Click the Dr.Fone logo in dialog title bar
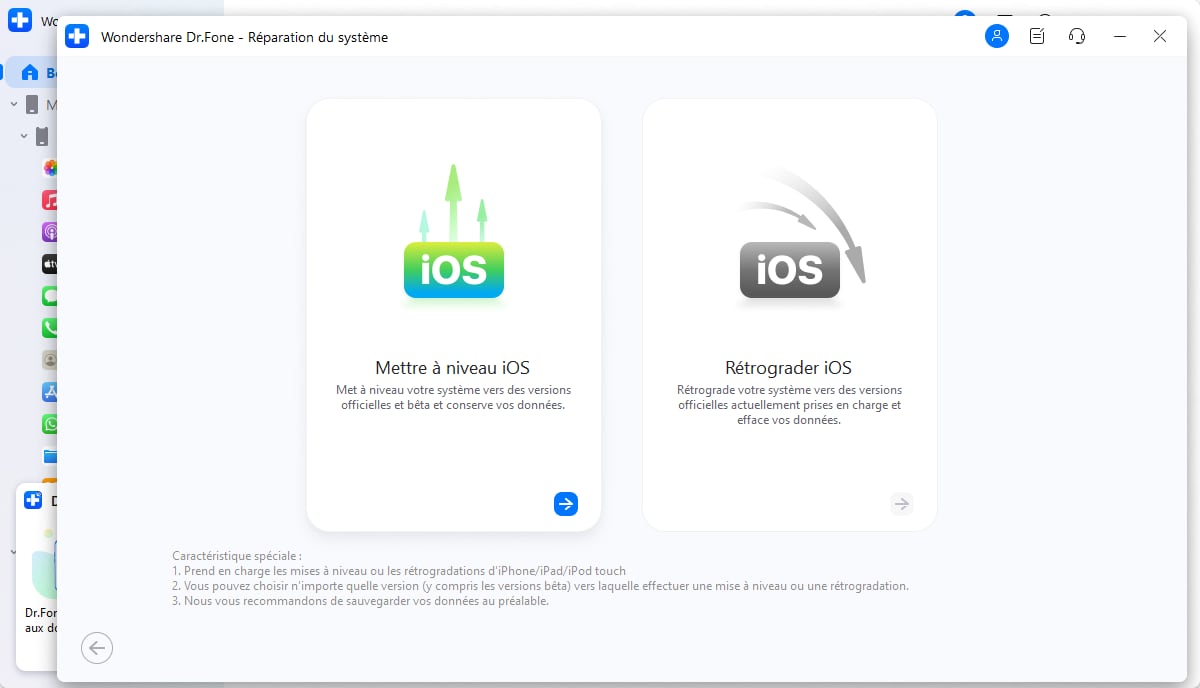 [77, 36]
